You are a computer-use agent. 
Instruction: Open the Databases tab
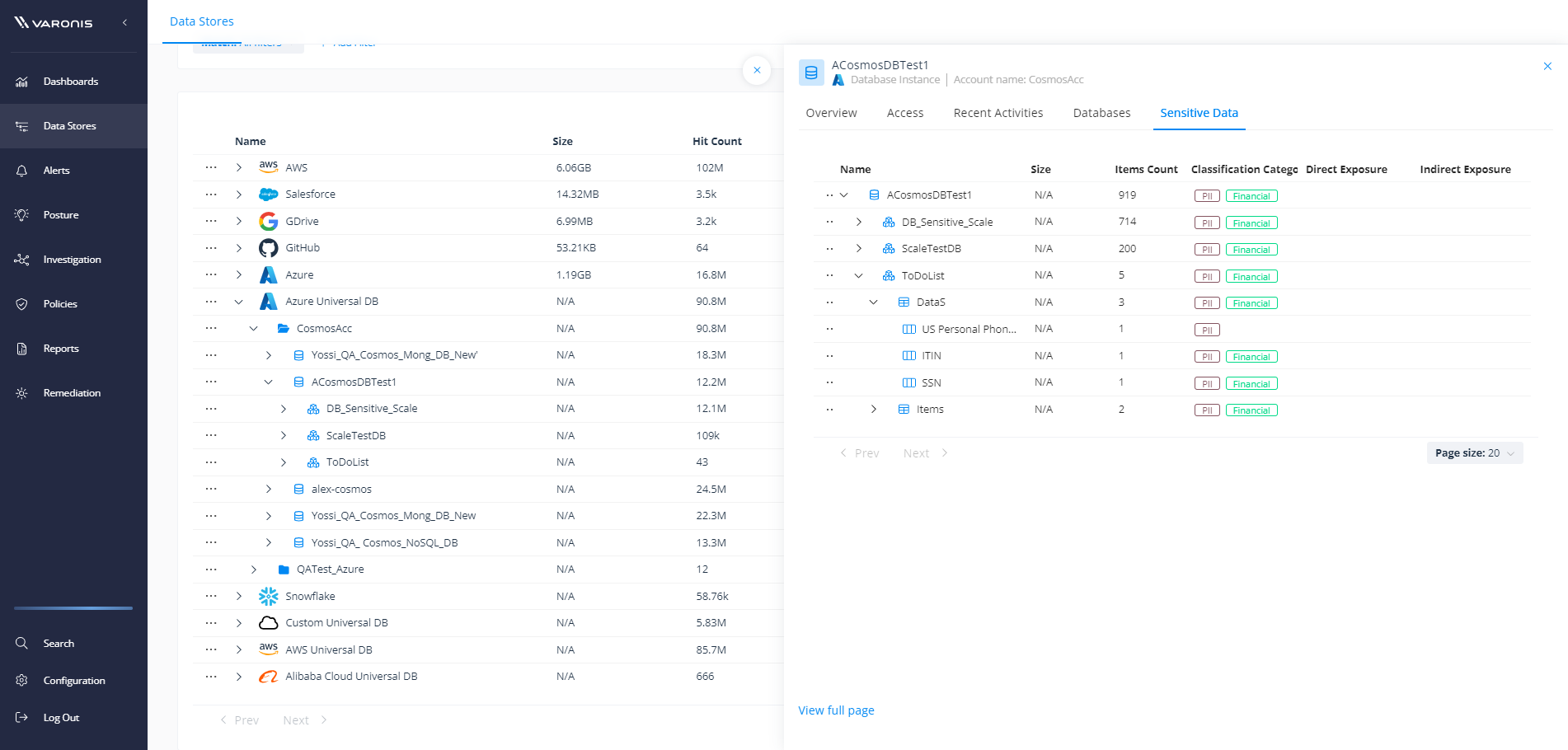(x=1101, y=113)
